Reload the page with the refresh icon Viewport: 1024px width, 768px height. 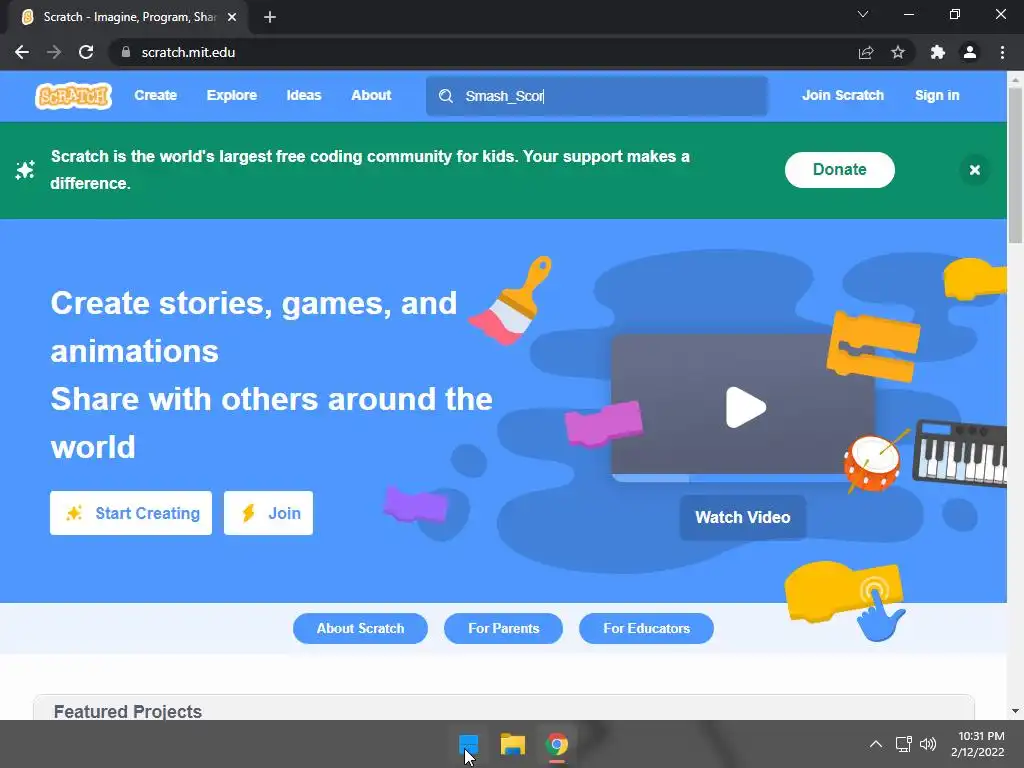(x=86, y=52)
